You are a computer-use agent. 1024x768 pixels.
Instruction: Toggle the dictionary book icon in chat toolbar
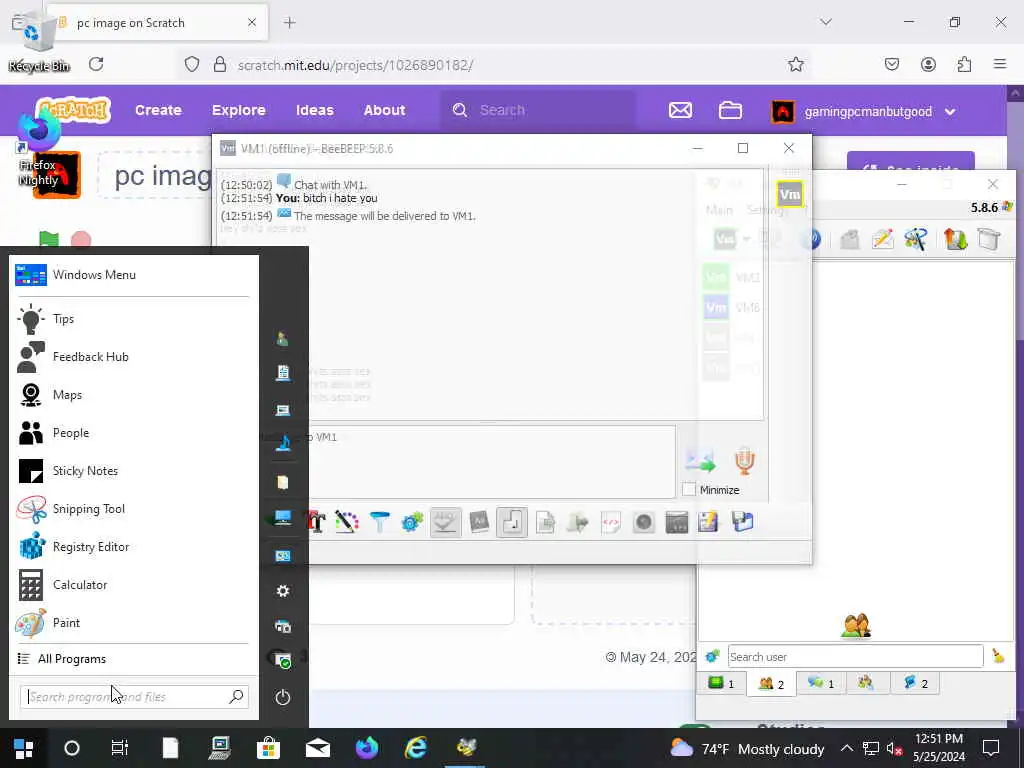[479, 522]
